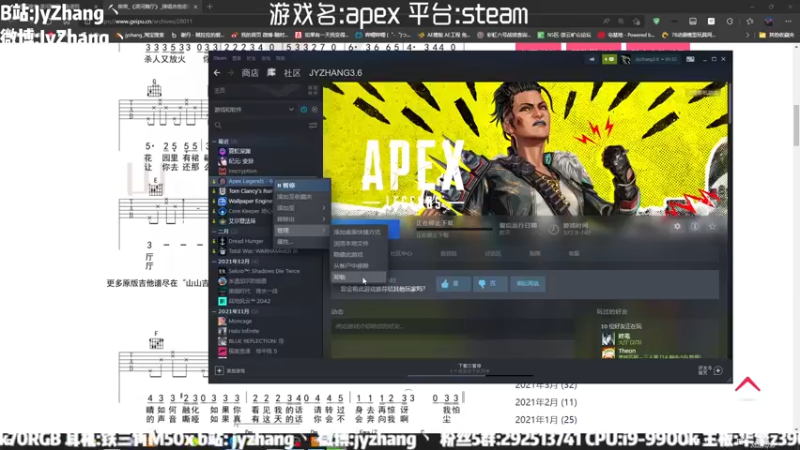
Task: Click the Steam announcements speaker icon
Action: [x=592, y=59]
